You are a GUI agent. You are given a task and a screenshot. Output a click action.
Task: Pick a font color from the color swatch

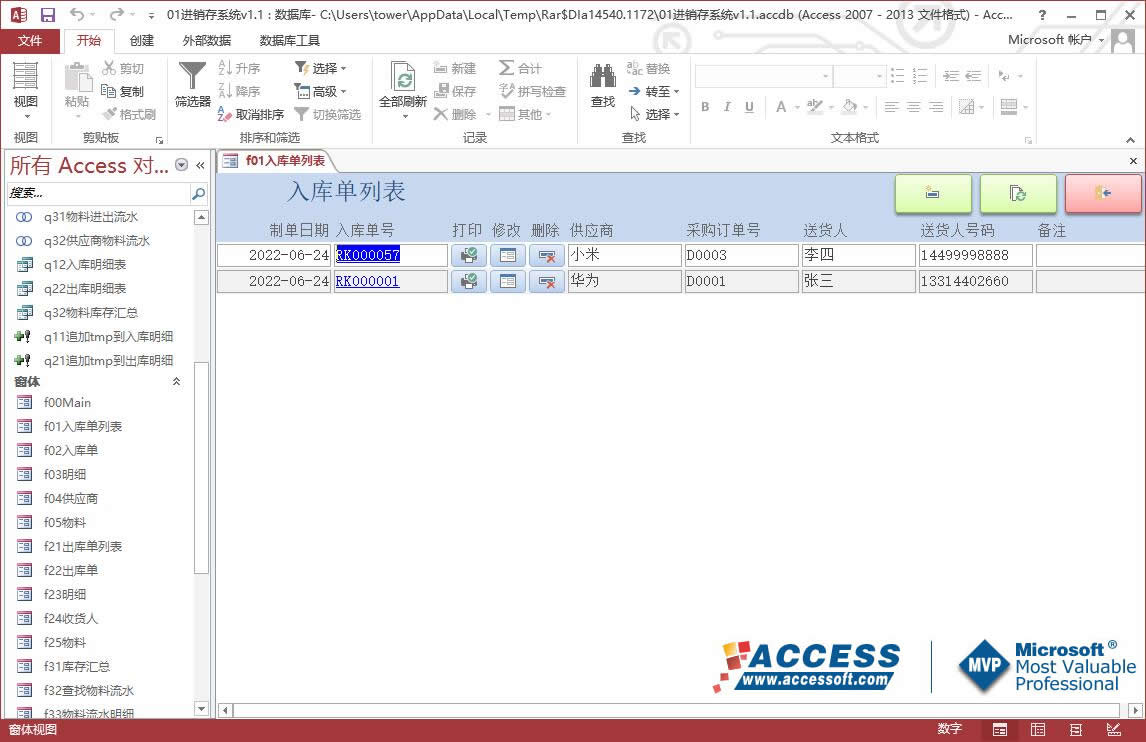click(x=781, y=106)
